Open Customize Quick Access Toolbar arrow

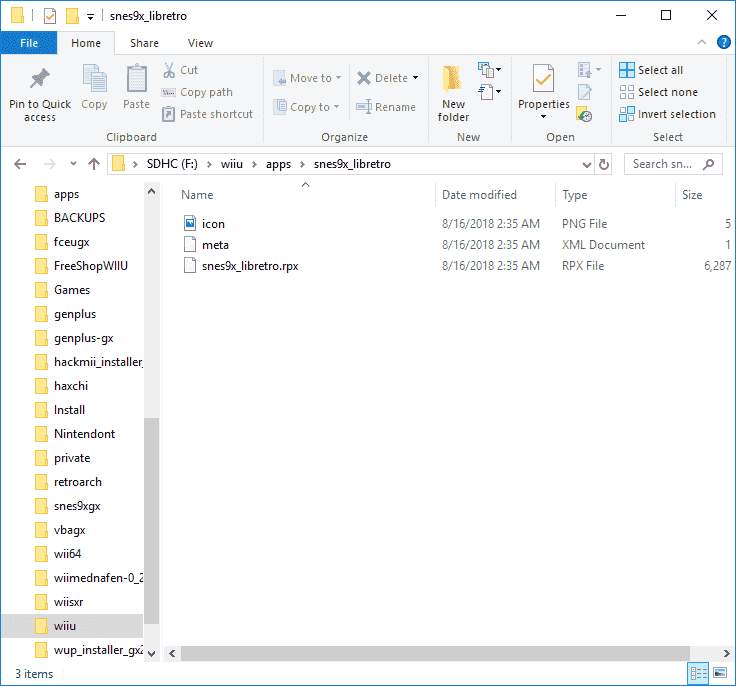[x=90, y=17]
